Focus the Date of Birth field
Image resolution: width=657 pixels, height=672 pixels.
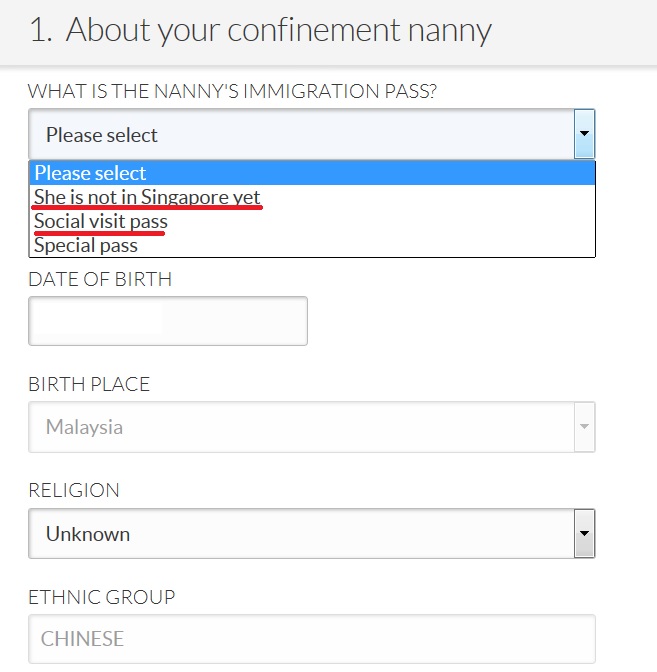(x=168, y=321)
